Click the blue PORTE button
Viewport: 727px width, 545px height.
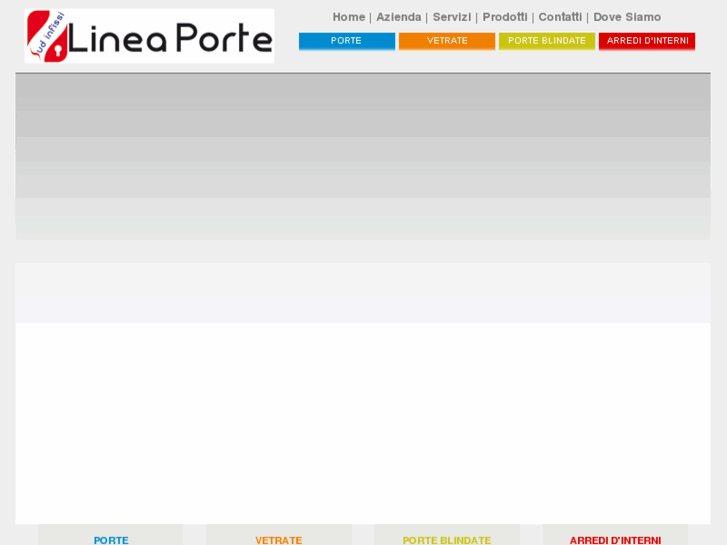pos(347,41)
